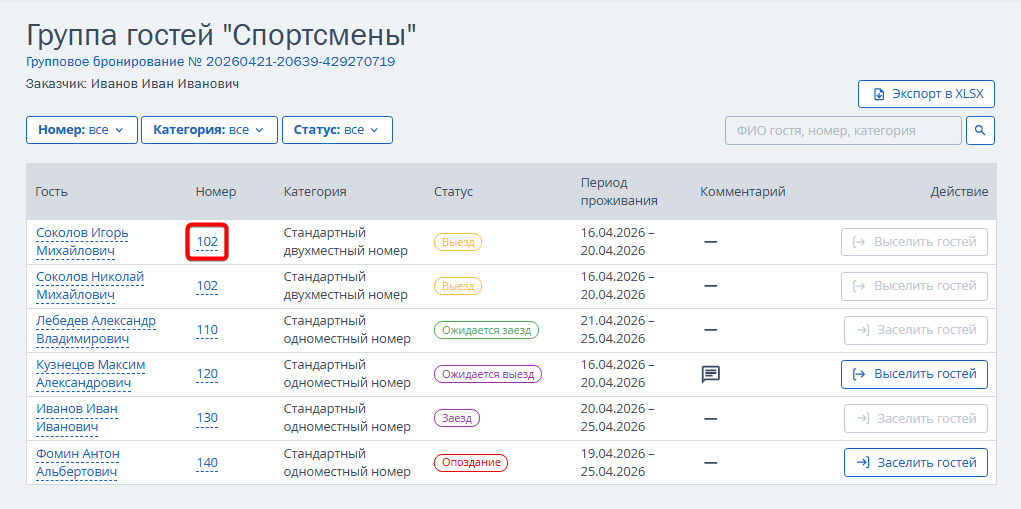Open room 120 link
This screenshot has height=509, width=1021.
pyautogui.click(x=207, y=374)
